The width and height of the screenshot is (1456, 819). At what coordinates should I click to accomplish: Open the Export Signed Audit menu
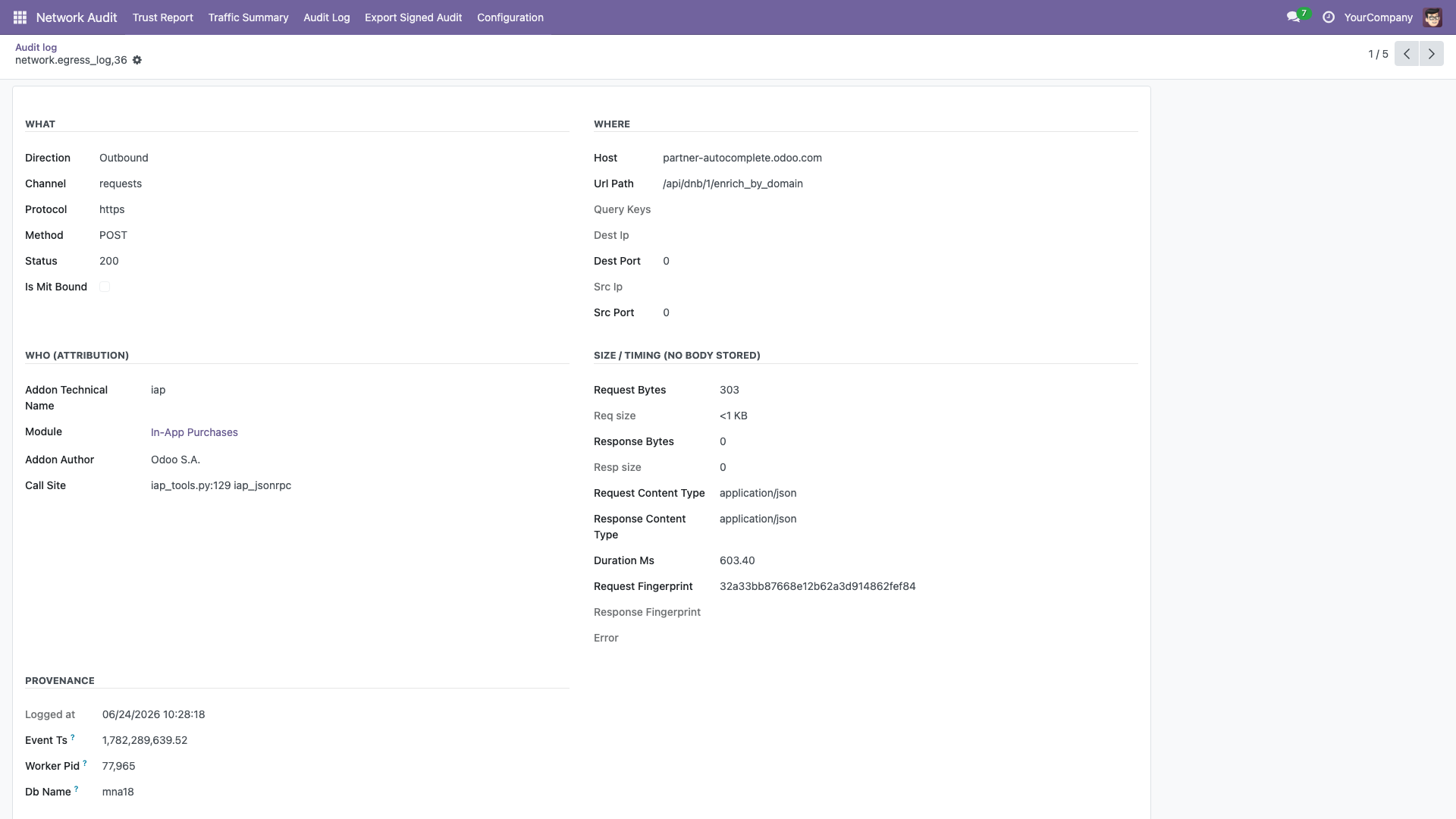click(413, 17)
